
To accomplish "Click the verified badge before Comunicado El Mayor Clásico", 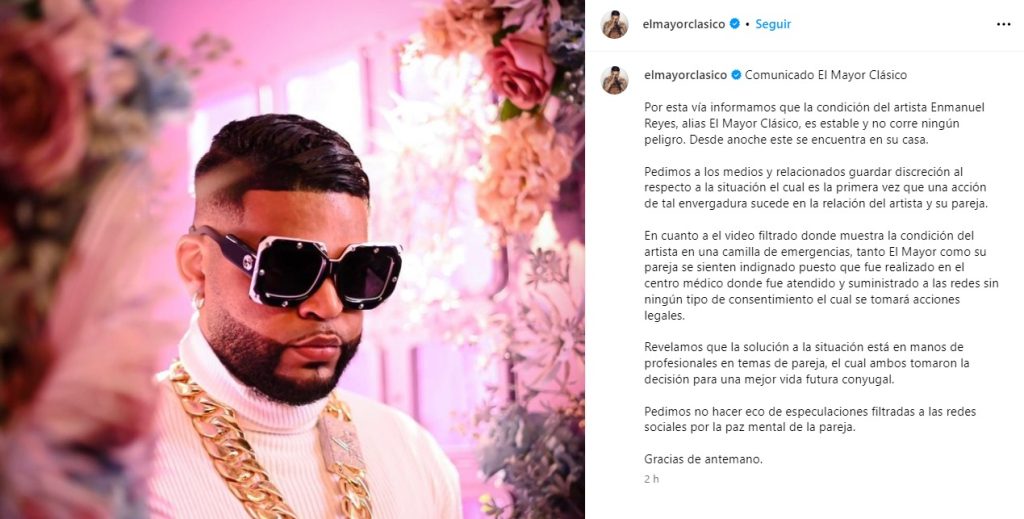I will [x=736, y=75].
